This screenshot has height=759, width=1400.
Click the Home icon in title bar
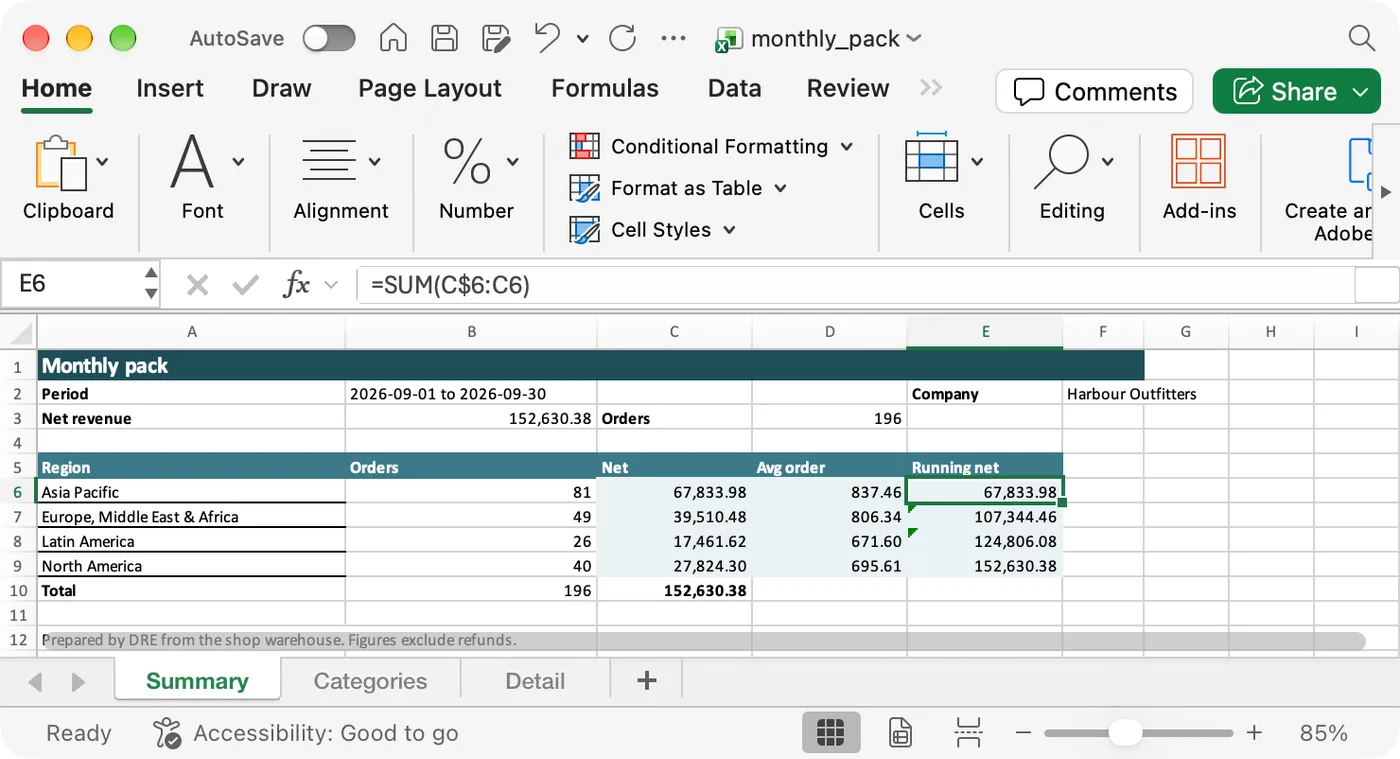pyautogui.click(x=393, y=38)
